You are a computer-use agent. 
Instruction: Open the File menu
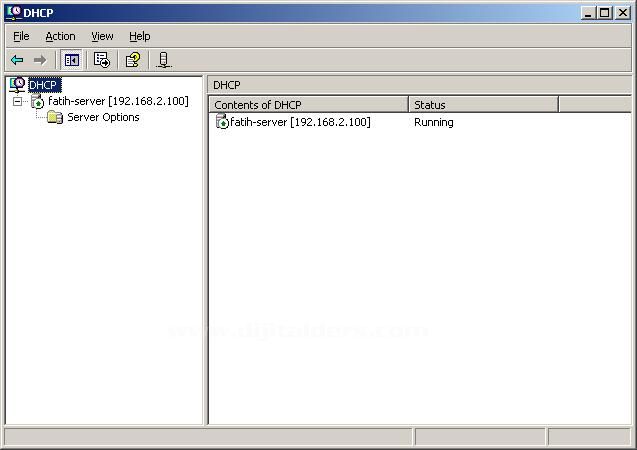(x=21, y=36)
